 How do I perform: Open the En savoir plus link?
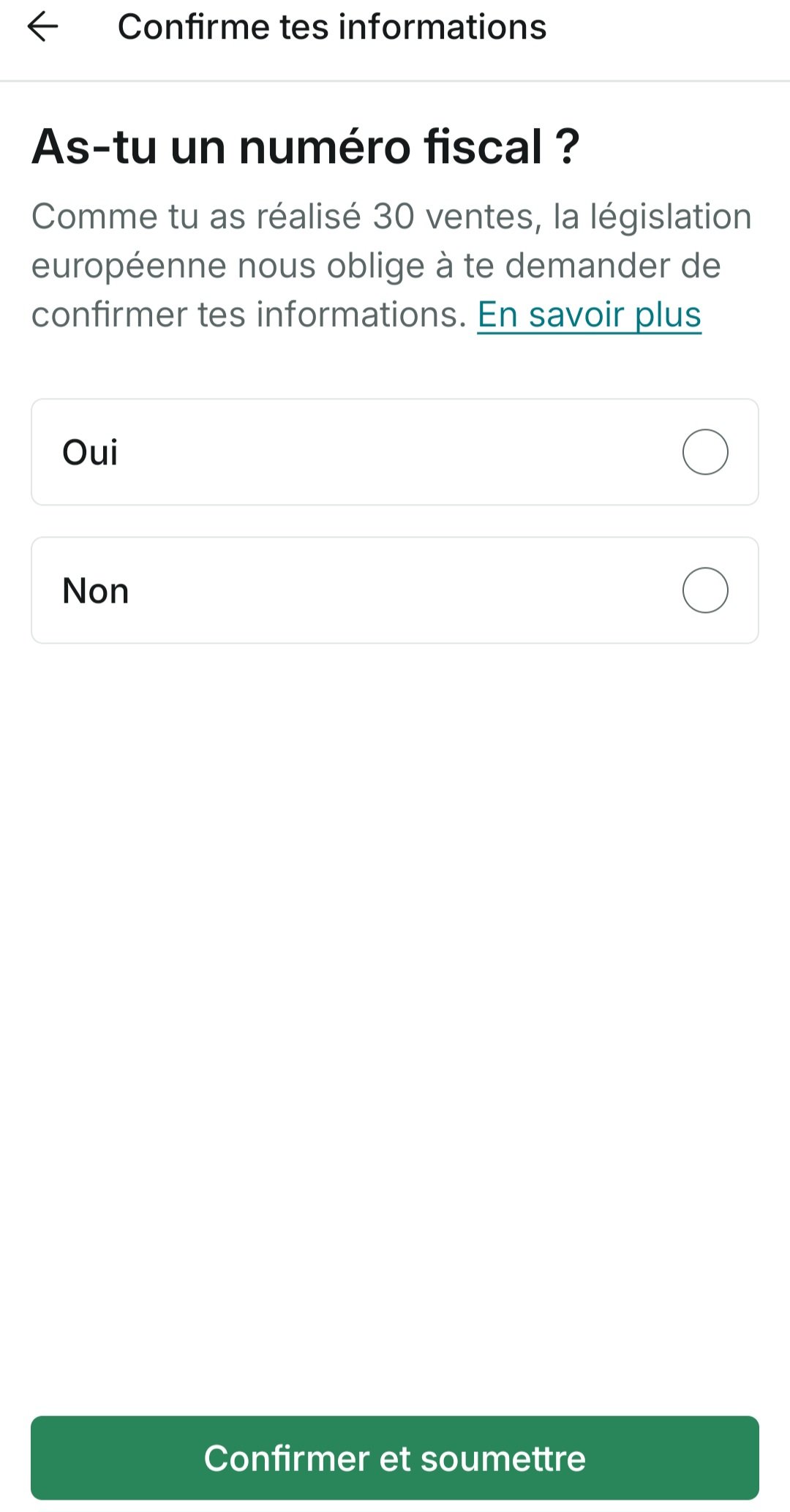589,315
